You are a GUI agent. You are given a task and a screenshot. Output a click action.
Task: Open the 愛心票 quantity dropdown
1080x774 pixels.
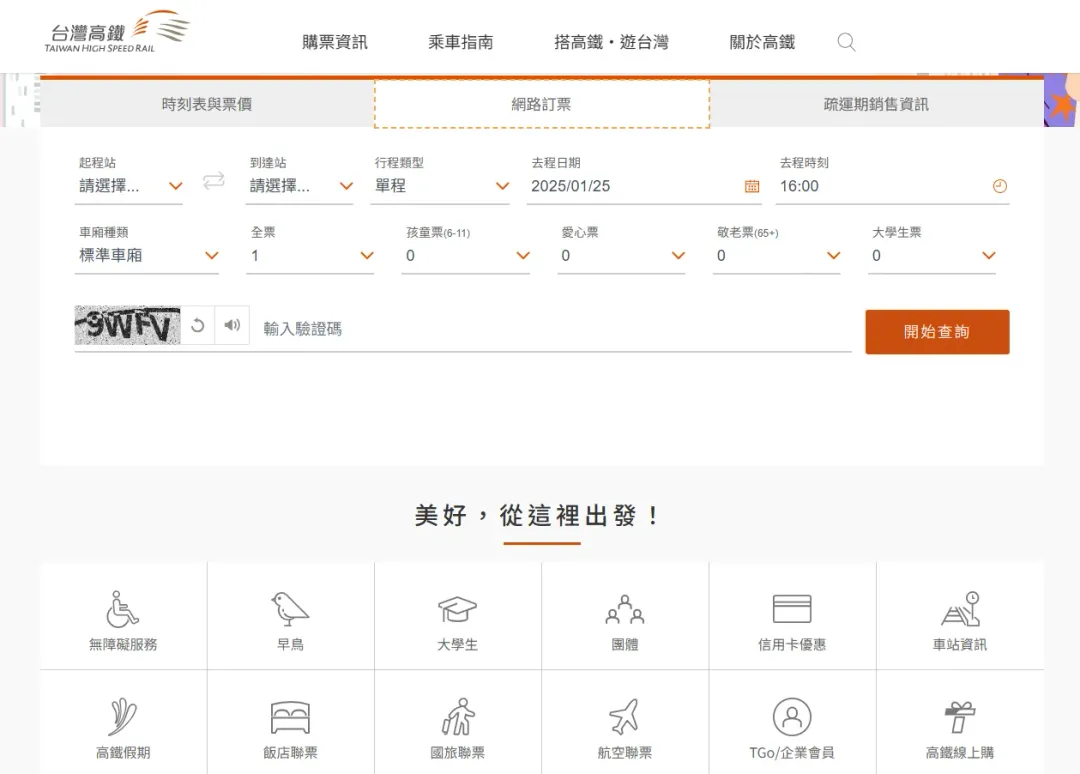pyautogui.click(x=621, y=255)
